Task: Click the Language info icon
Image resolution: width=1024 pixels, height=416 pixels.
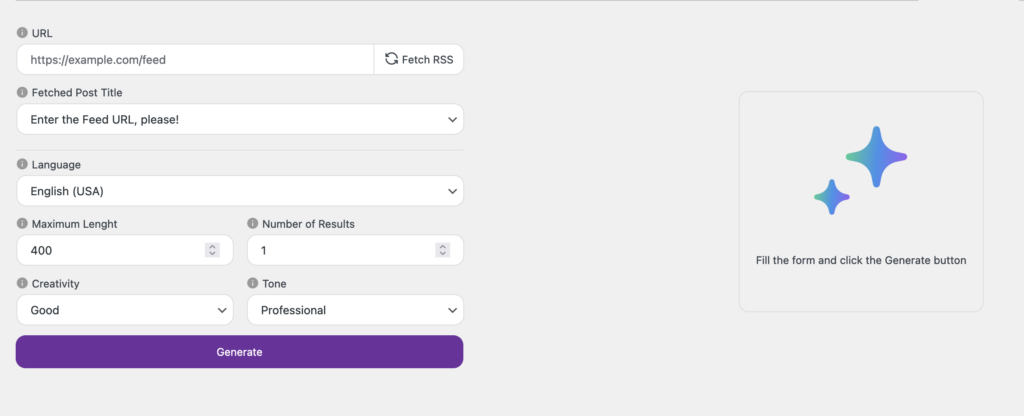Action: pyautogui.click(x=22, y=164)
